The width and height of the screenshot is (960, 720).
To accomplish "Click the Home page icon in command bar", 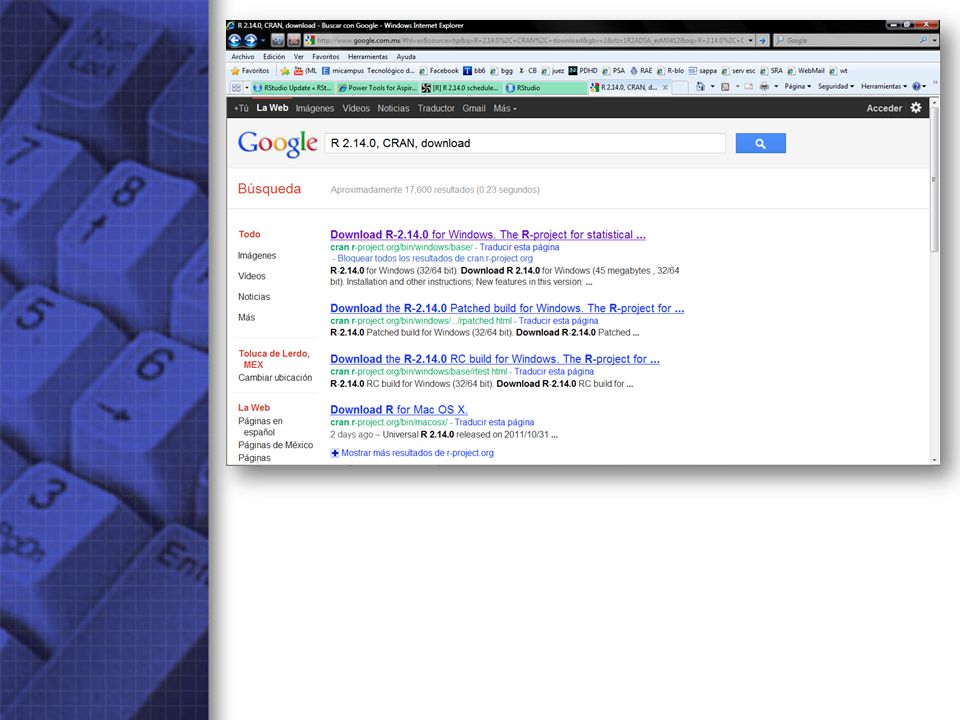I will (x=700, y=86).
